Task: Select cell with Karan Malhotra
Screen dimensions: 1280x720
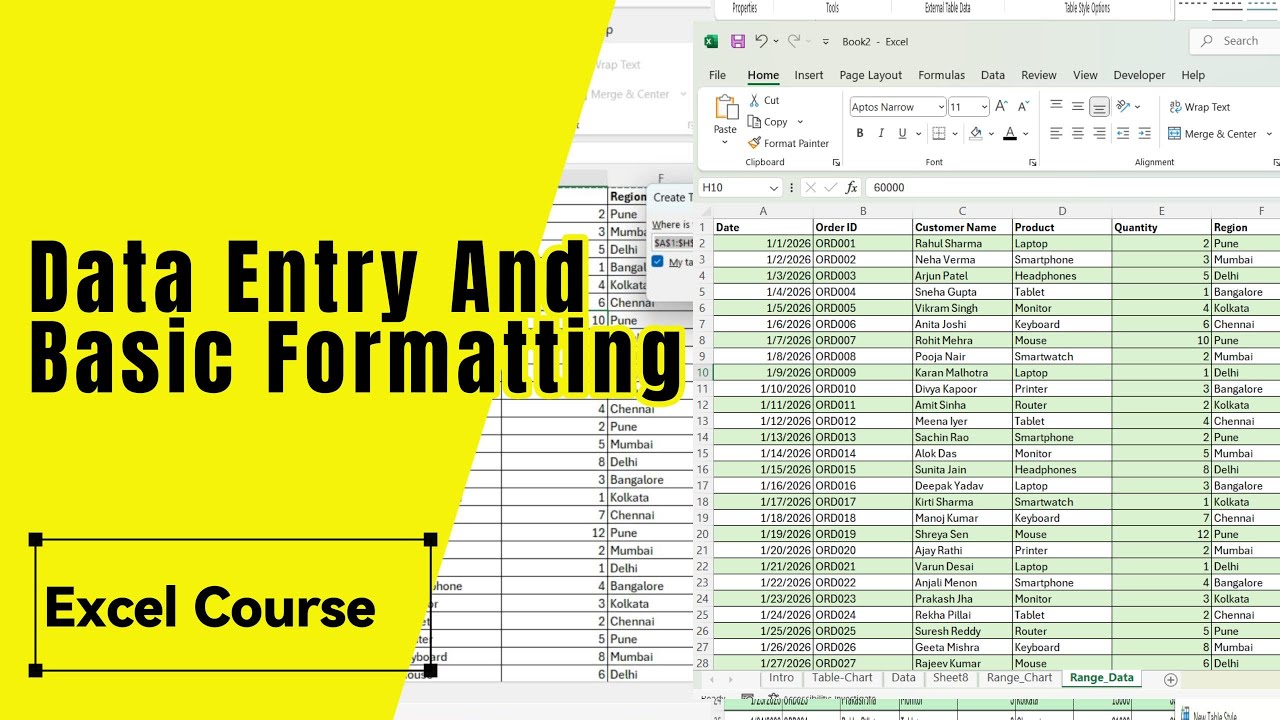Action: (x=962, y=373)
